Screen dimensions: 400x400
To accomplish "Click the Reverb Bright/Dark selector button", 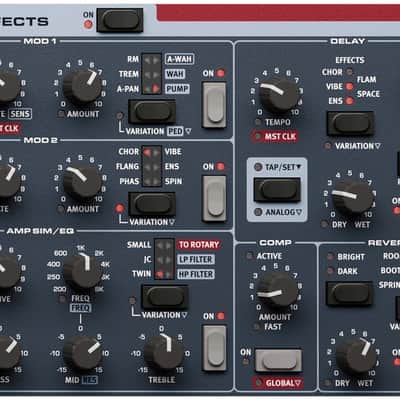I will pos(349,294).
